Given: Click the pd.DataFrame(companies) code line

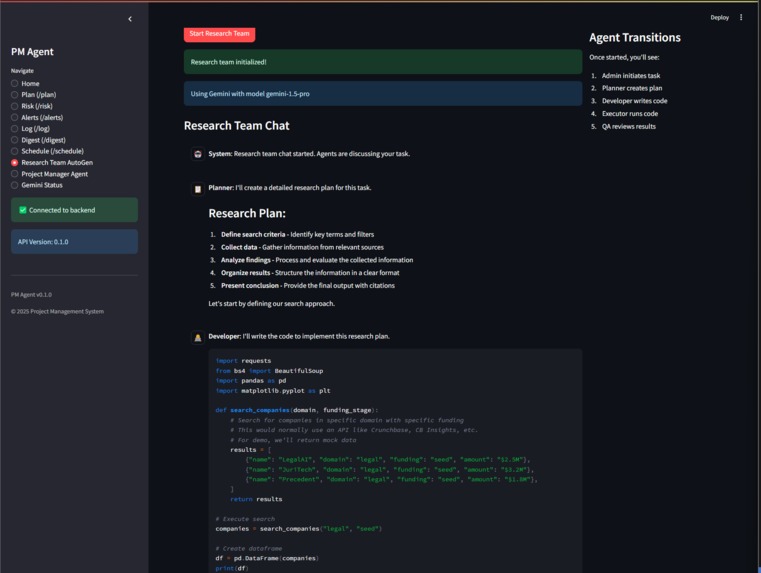Looking at the screenshot, I should [x=267, y=558].
